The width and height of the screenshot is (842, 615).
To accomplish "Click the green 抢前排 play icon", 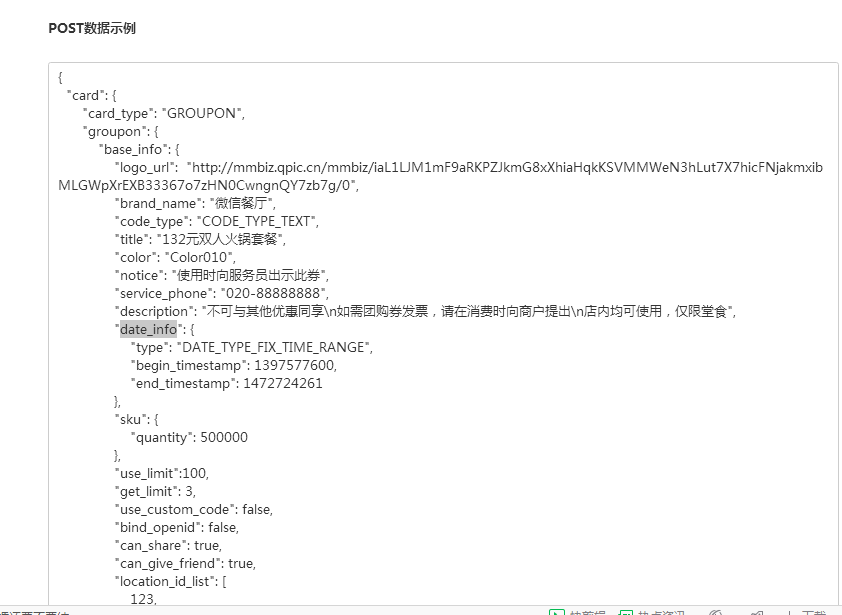I will 559,611.
